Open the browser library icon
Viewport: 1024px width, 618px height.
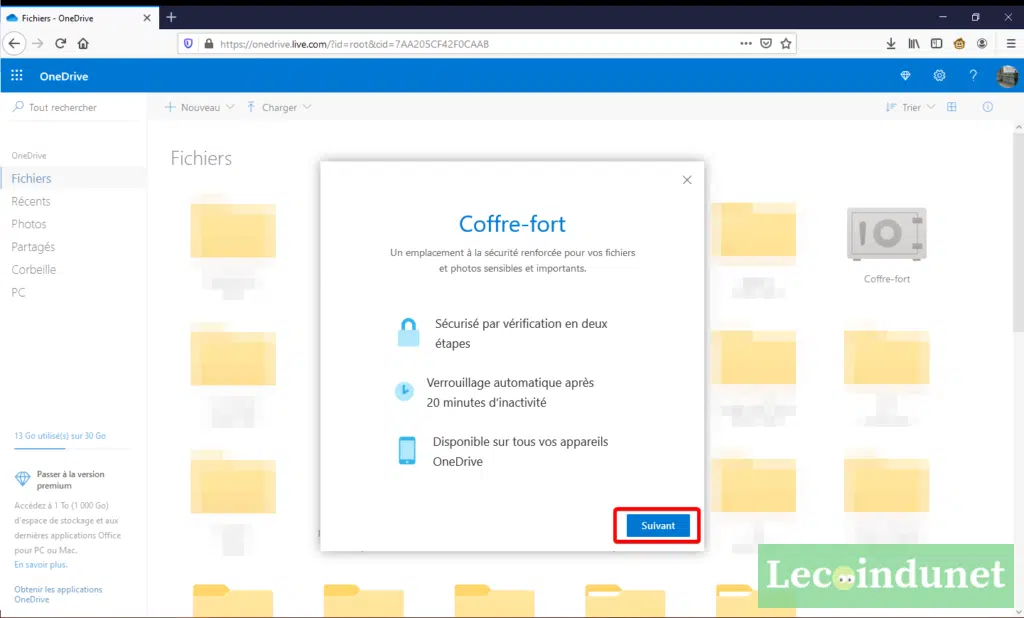pyautogui.click(x=914, y=44)
